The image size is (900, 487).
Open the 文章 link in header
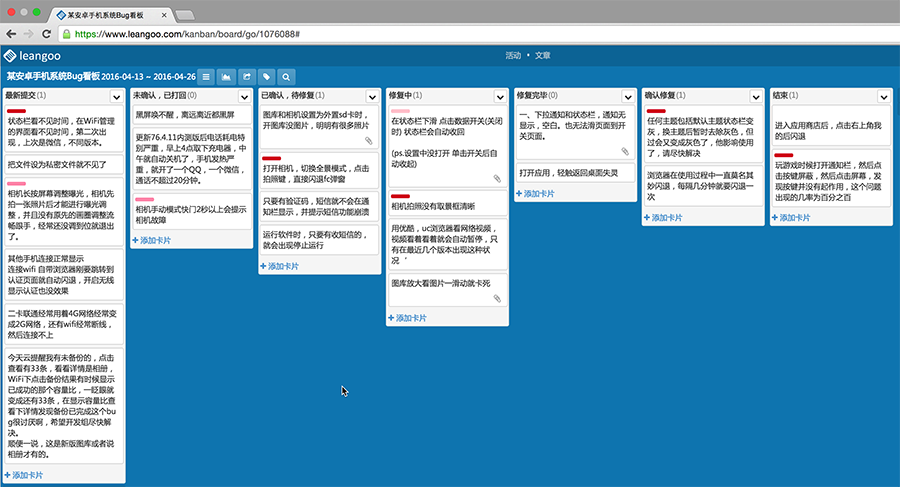[x=542, y=55]
